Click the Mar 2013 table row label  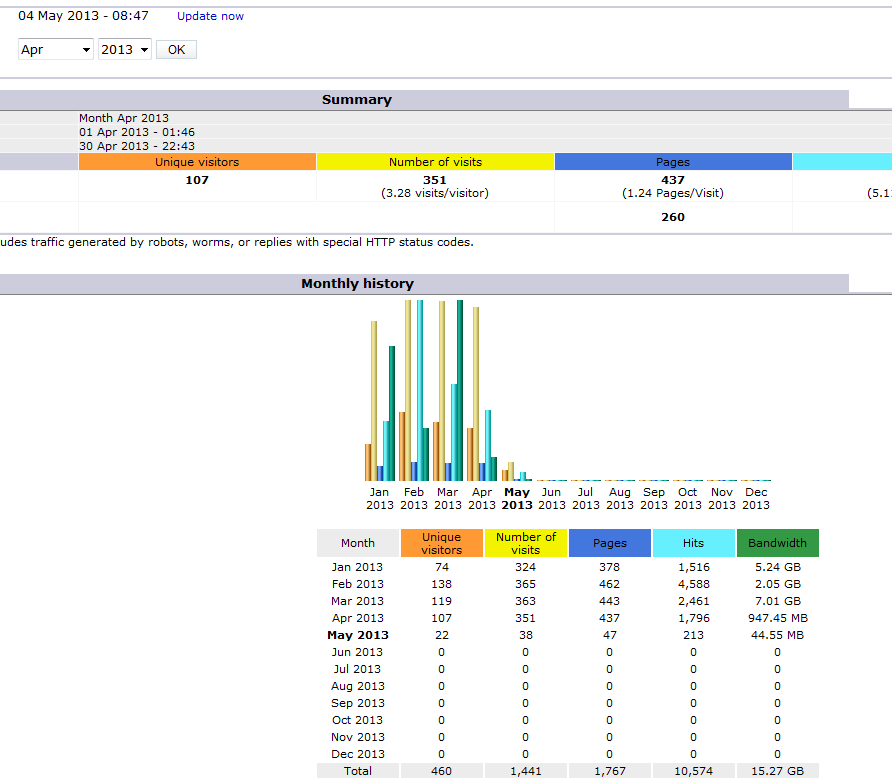(x=357, y=601)
